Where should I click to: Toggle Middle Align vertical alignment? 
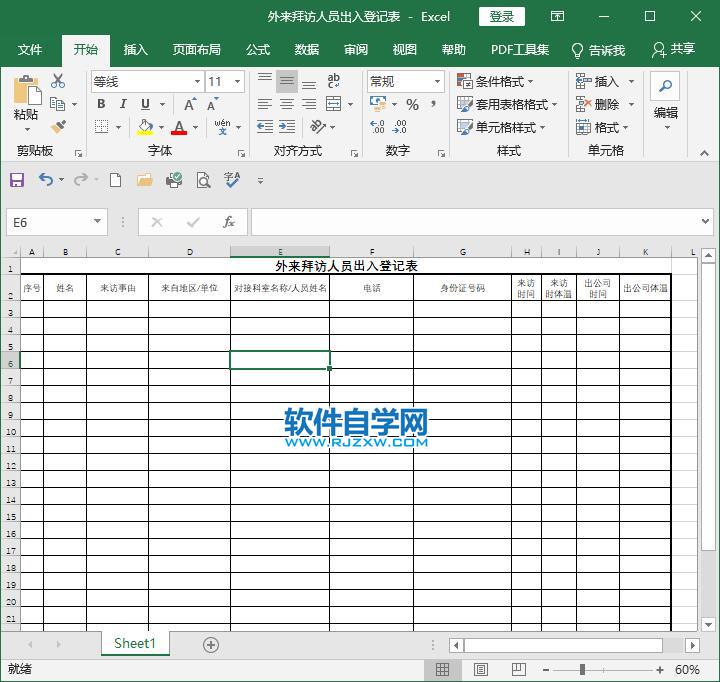[x=287, y=81]
